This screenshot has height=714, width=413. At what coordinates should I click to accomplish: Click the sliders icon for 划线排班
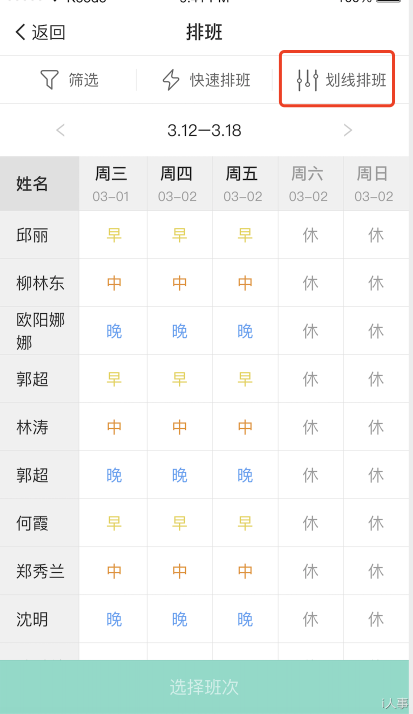point(307,80)
